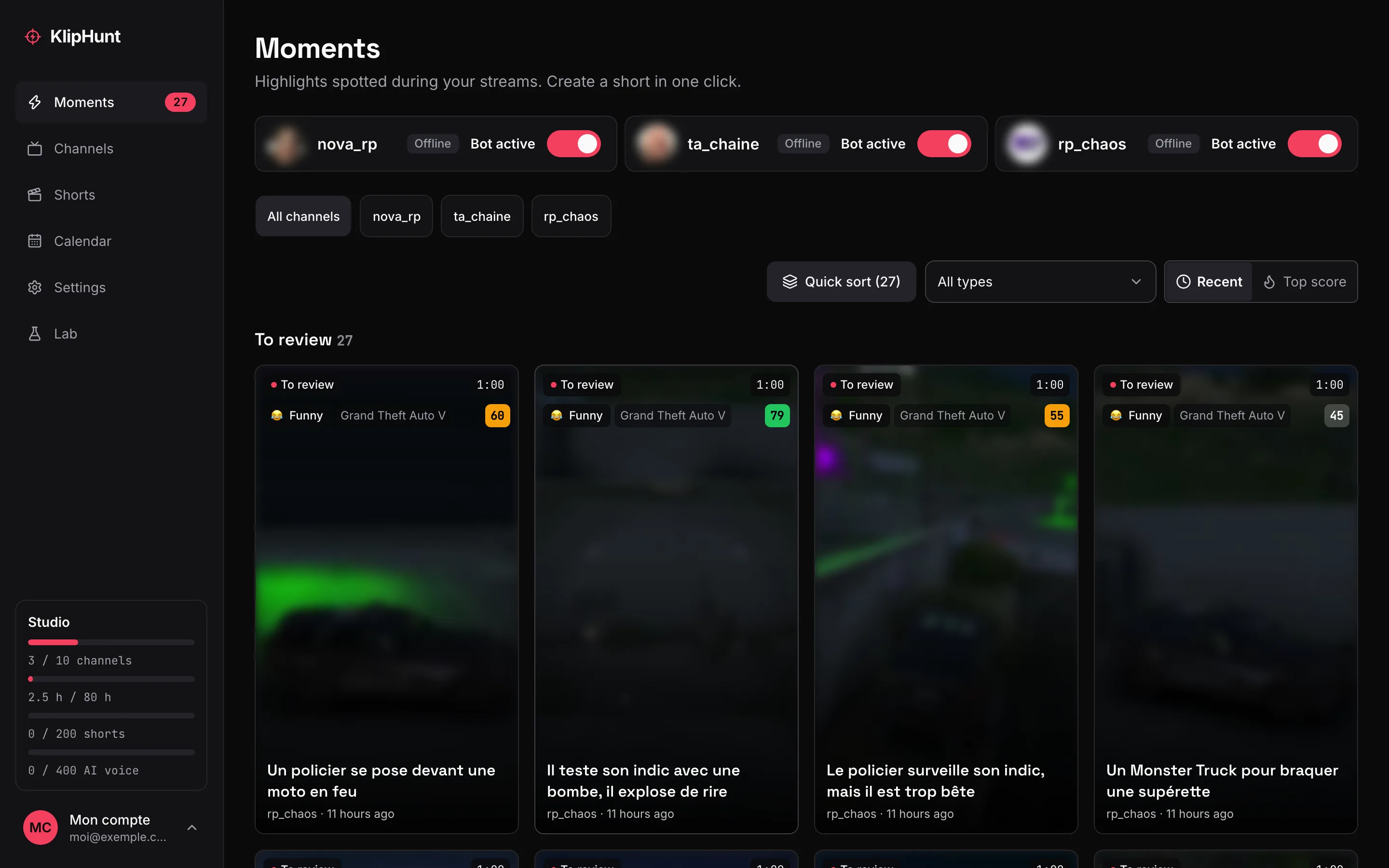Screen dimensions: 1389x868
Task: Disable Bot active switch for rp_chaos
Action: tap(1314, 144)
